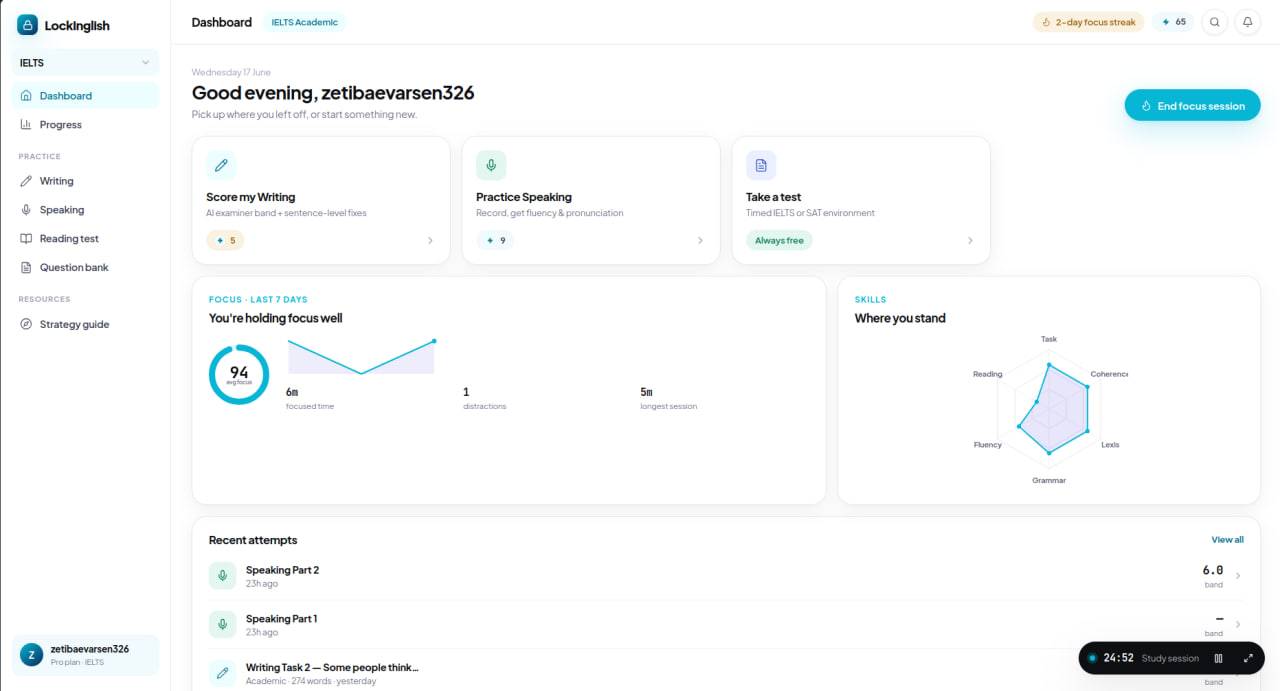Open notifications bell icon
The image size is (1280, 691).
[x=1247, y=22]
